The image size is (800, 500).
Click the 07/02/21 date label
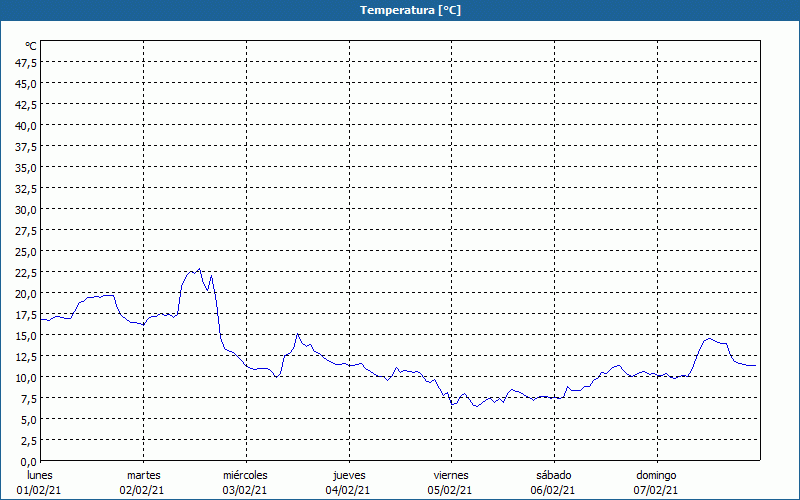656,490
